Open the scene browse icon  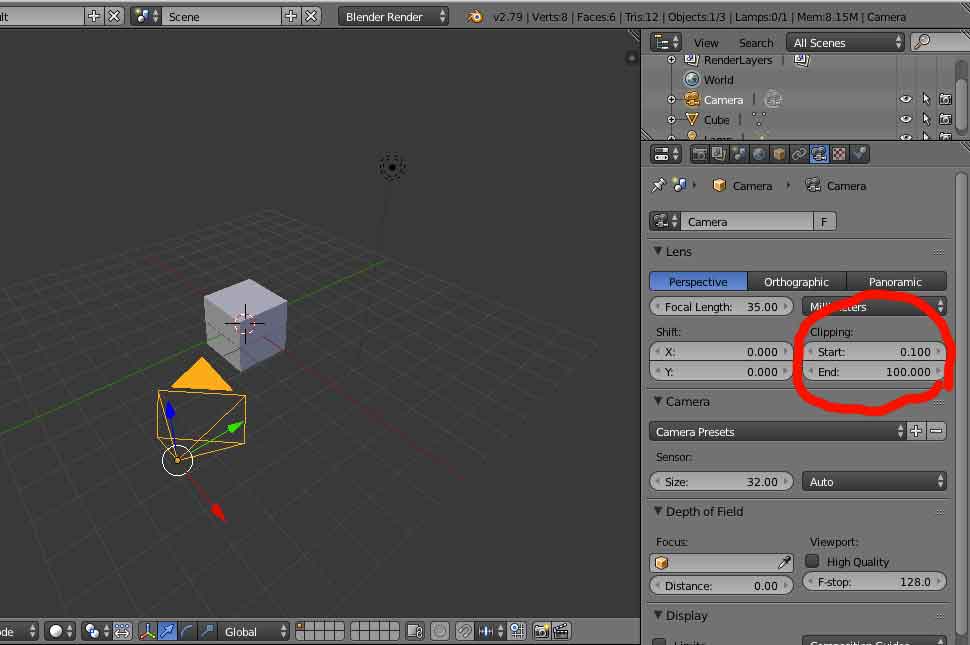pos(147,17)
